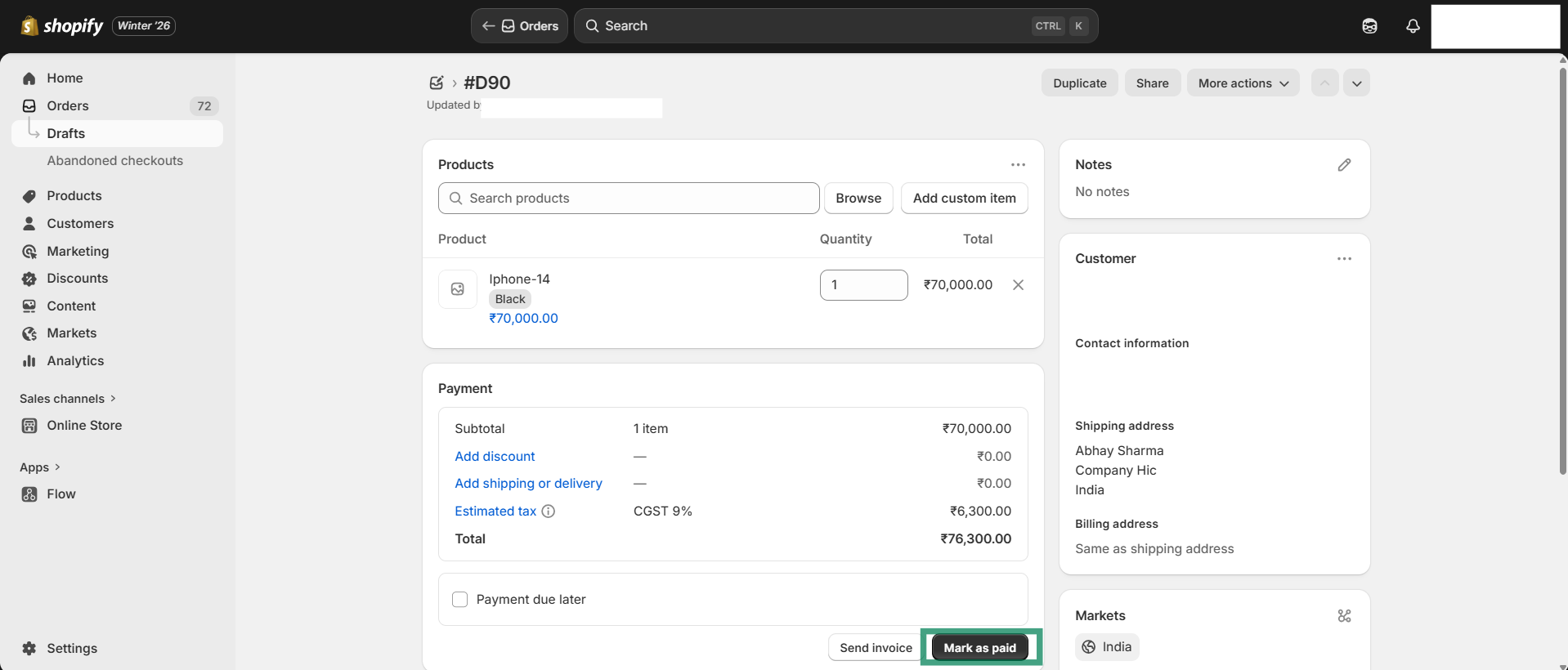Click the Add discount link
Viewport: 1568px width, 670px height.
495,457
